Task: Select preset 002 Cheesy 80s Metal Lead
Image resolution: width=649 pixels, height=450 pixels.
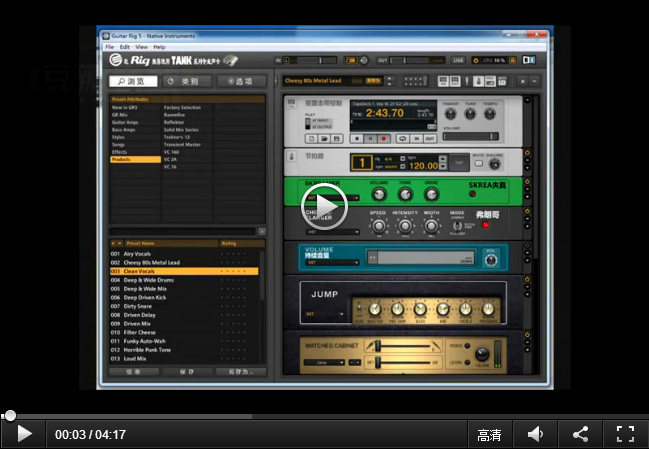Action: [184, 262]
